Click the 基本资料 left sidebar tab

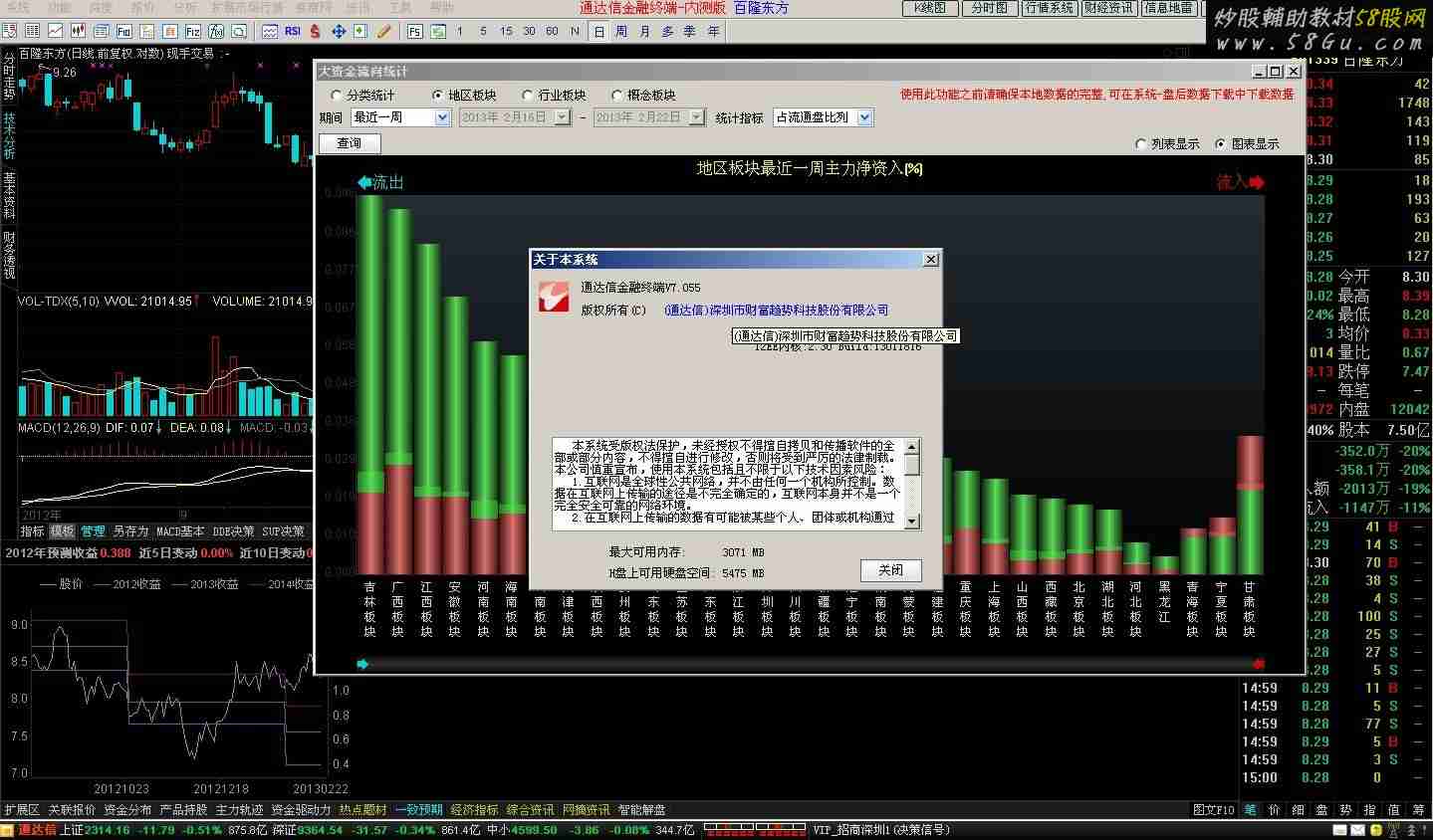tap(9, 195)
